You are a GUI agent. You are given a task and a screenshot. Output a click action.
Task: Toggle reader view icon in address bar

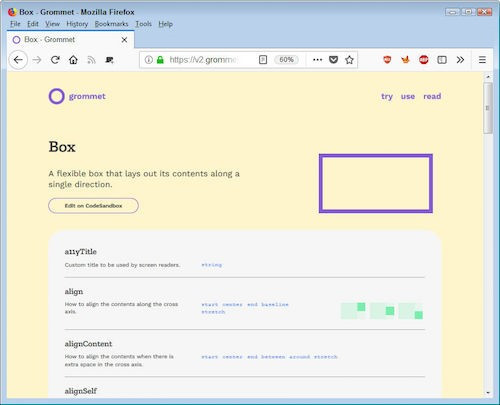263,60
